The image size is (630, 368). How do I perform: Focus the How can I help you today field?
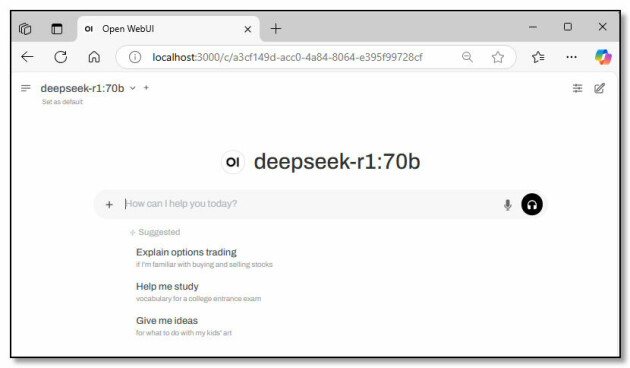click(309, 204)
